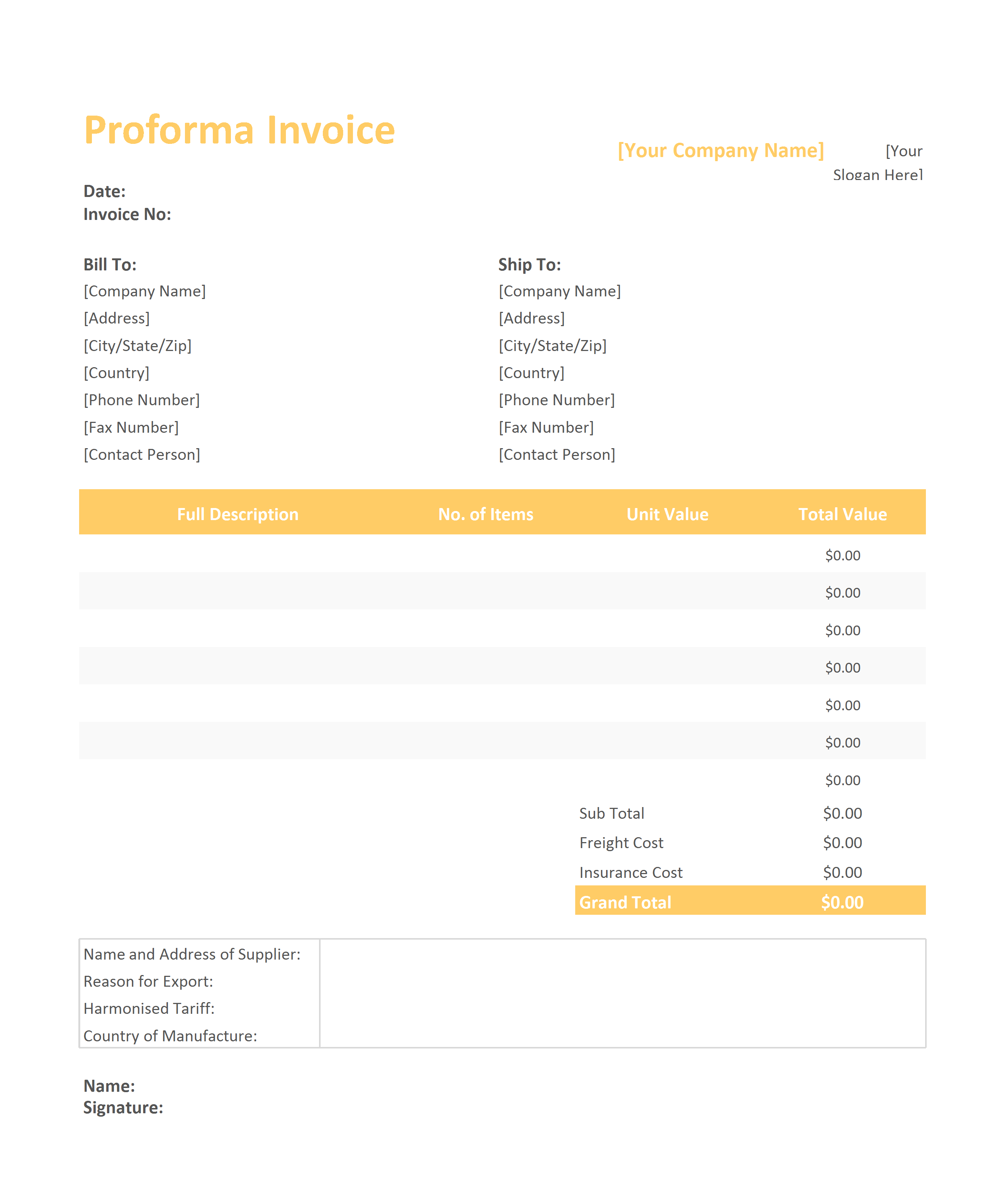This screenshot has height=1204, width=1005.
Task: Click the Reason for Export: label
Action: point(148,981)
